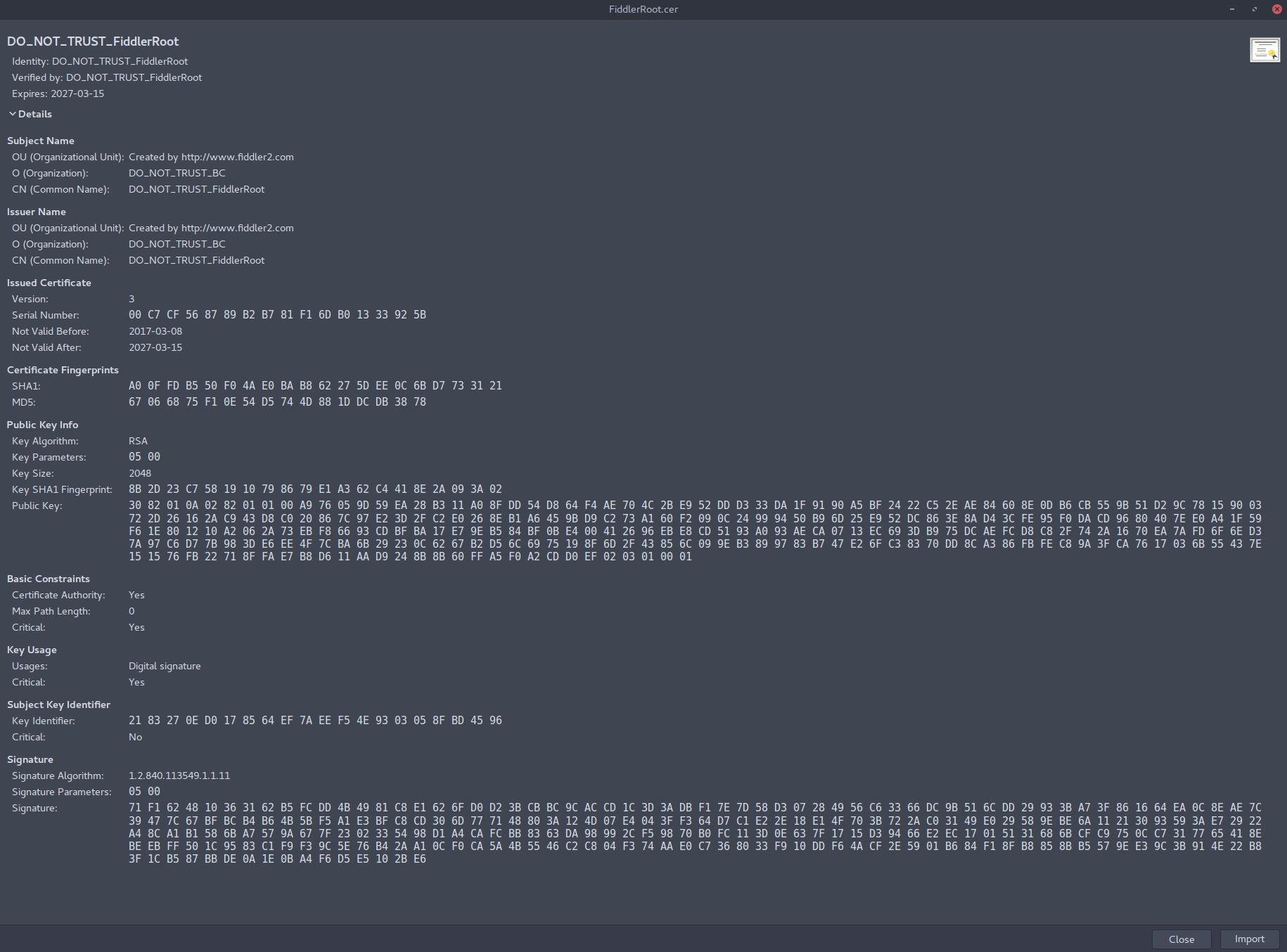The image size is (1287, 952).
Task: Collapse the Details section
Action: (x=30, y=114)
